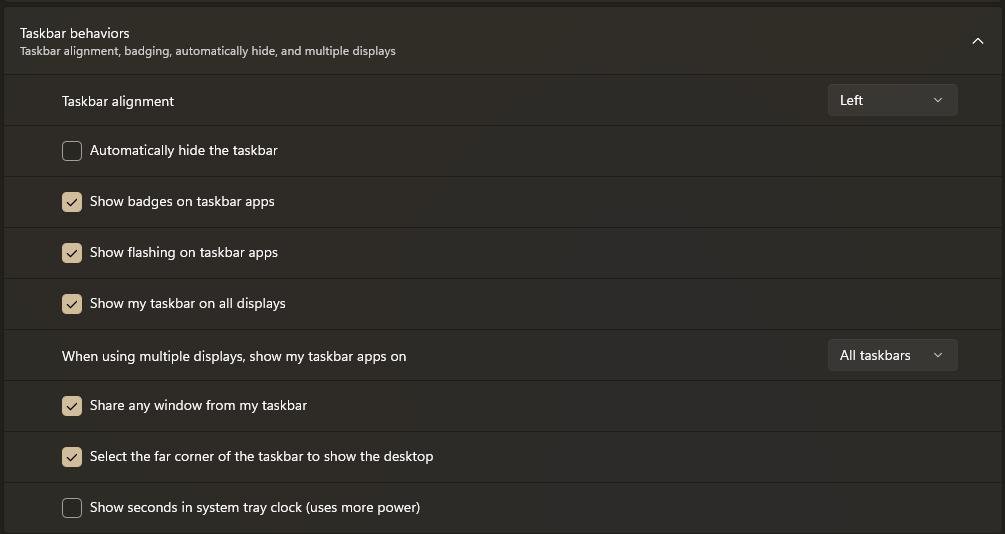Click the Show badges on taskbar apps text

pos(182,201)
